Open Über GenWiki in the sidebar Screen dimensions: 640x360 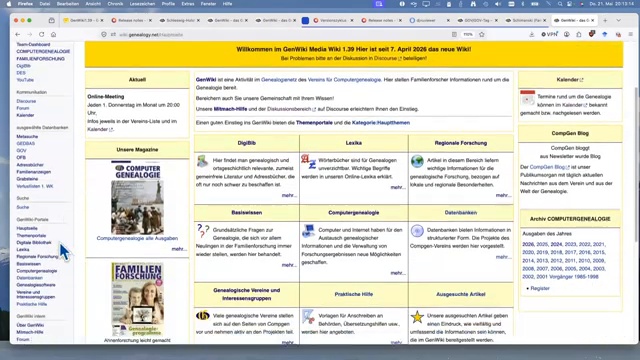coord(30,325)
